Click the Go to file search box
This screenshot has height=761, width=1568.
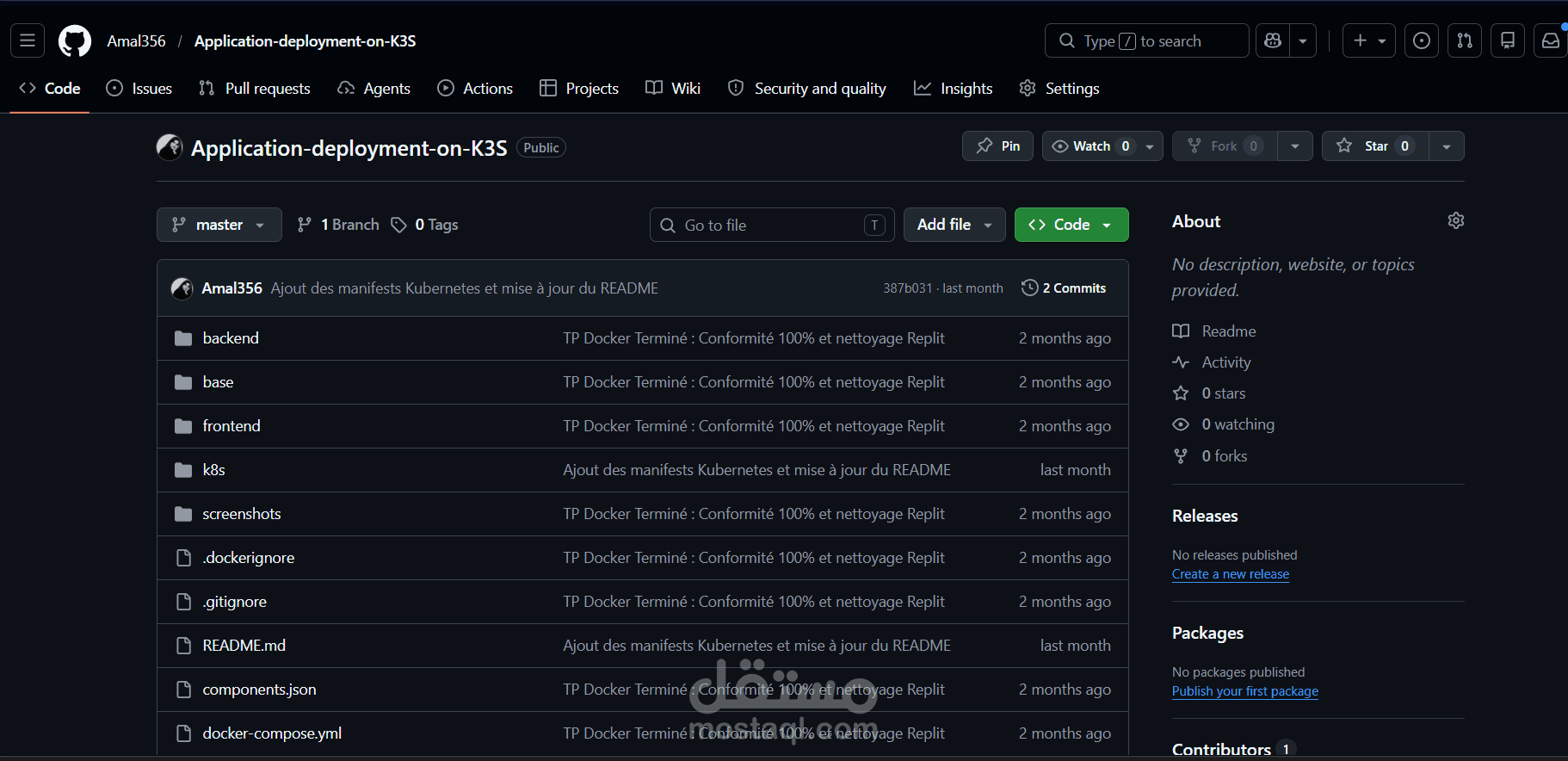pos(772,225)
